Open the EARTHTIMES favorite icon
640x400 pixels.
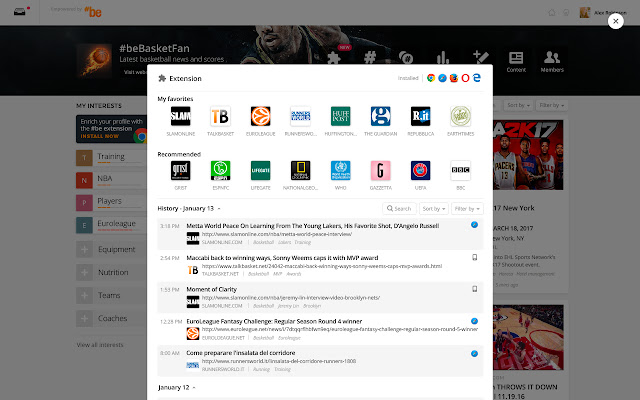[x=460, y=116]
